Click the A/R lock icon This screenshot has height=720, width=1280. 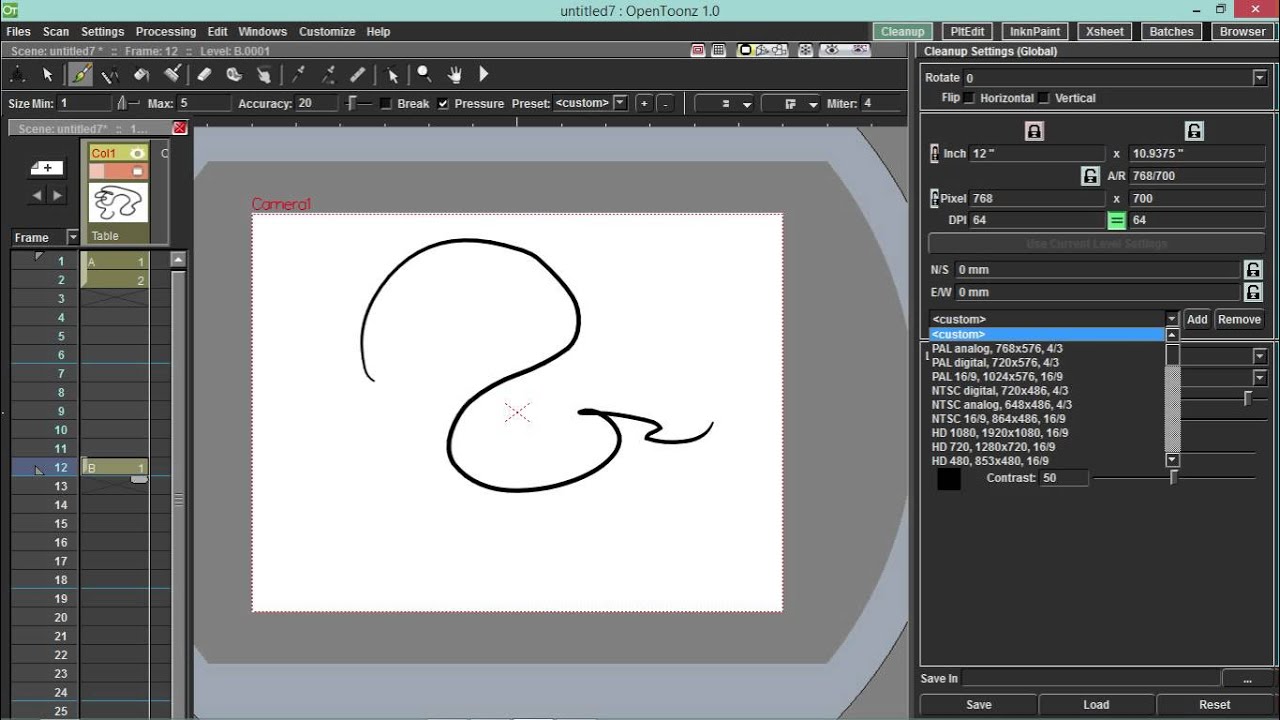pyautogui.click(x=1091, y=176)
